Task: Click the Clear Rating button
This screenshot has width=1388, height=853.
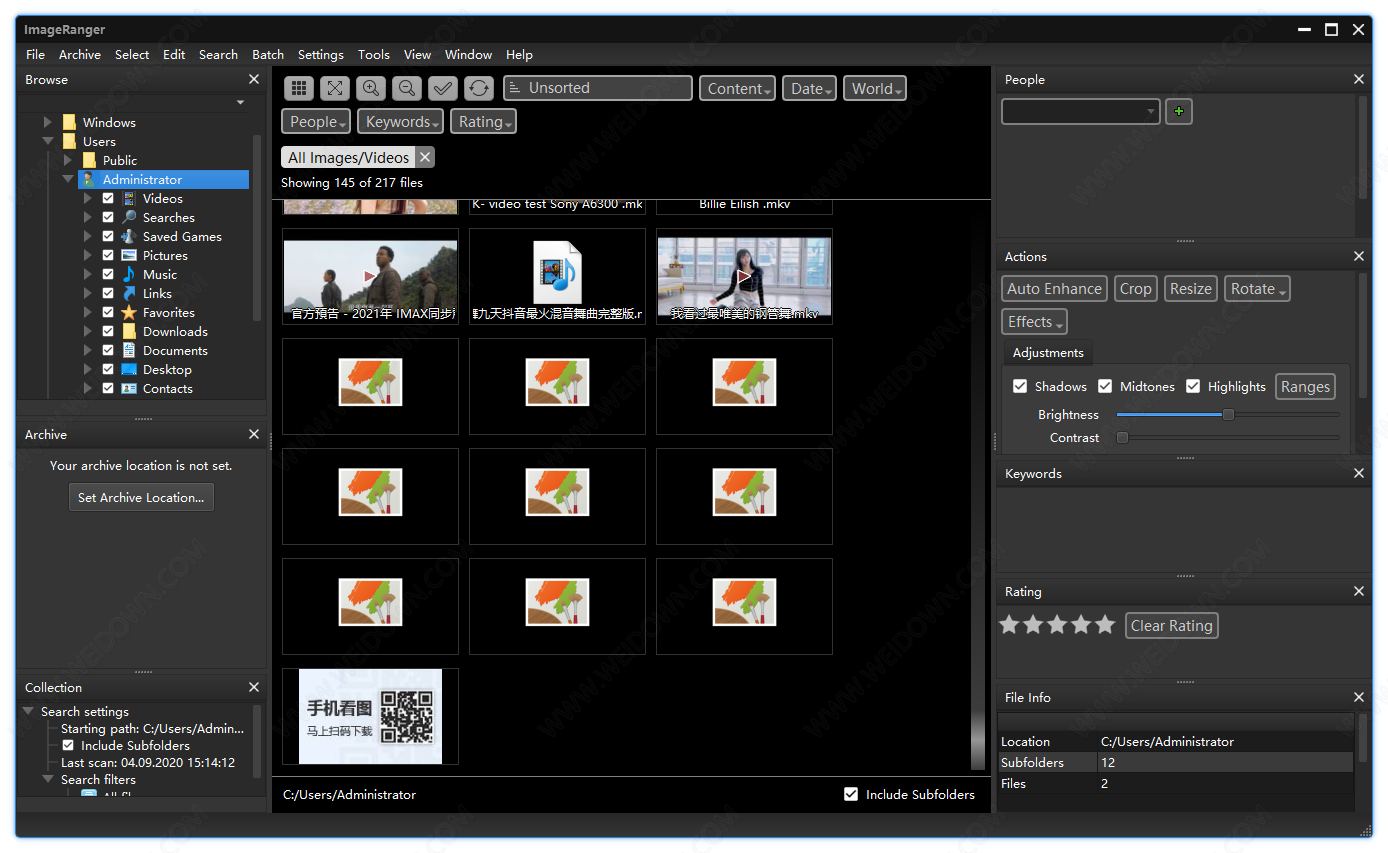Action: 1171,625
